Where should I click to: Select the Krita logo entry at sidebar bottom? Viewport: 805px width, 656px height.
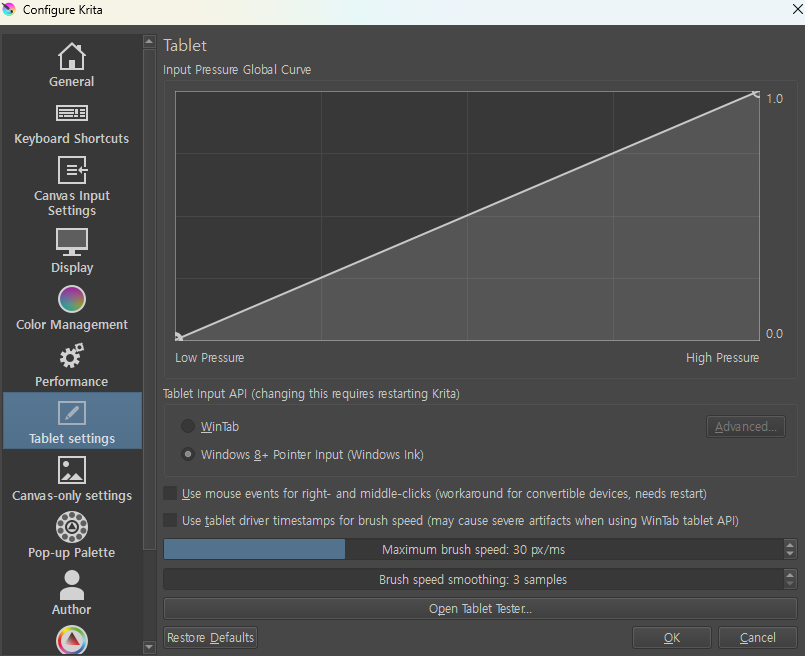(71, 640)
